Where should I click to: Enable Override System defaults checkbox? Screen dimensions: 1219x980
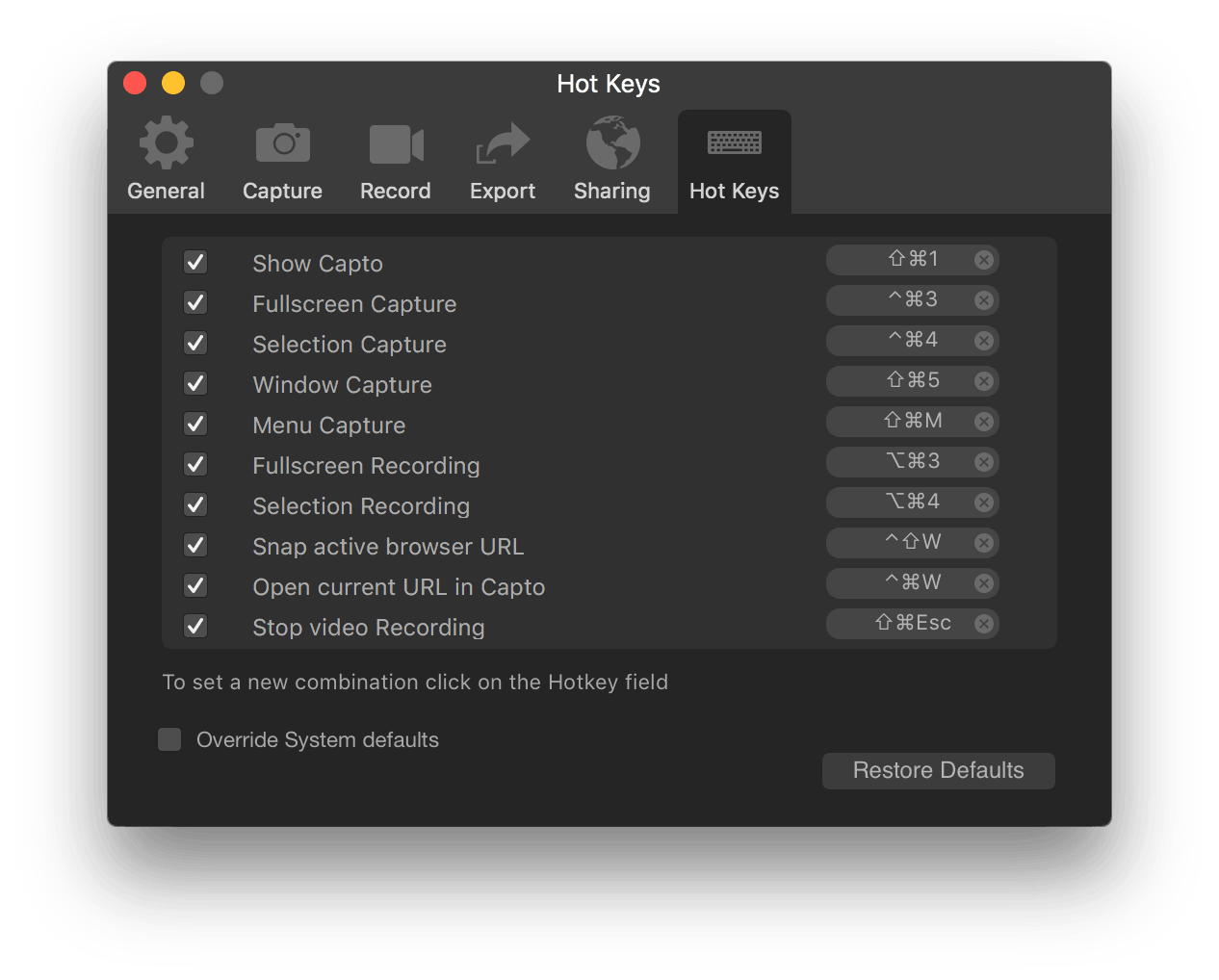pos(169,739)
